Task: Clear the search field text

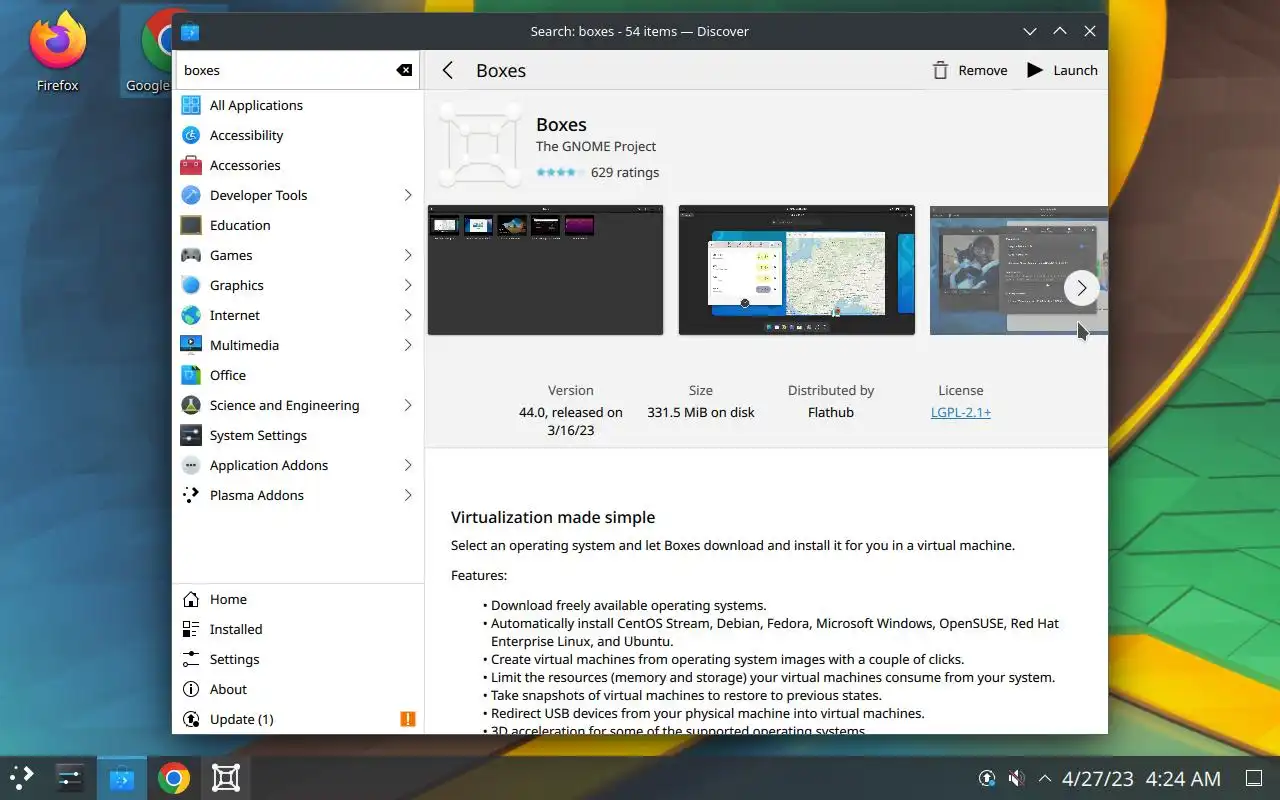Action: [x=404, y=70]
